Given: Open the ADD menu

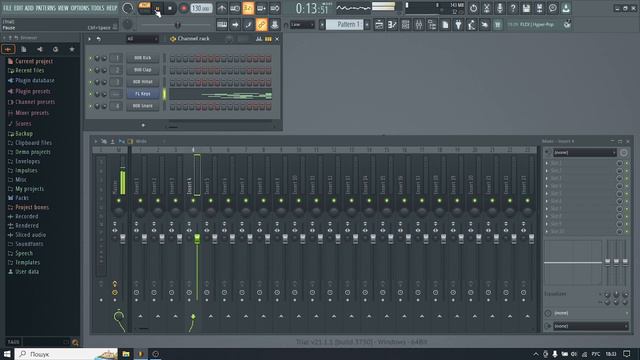Looking at the screenshot, I should 29,8.
